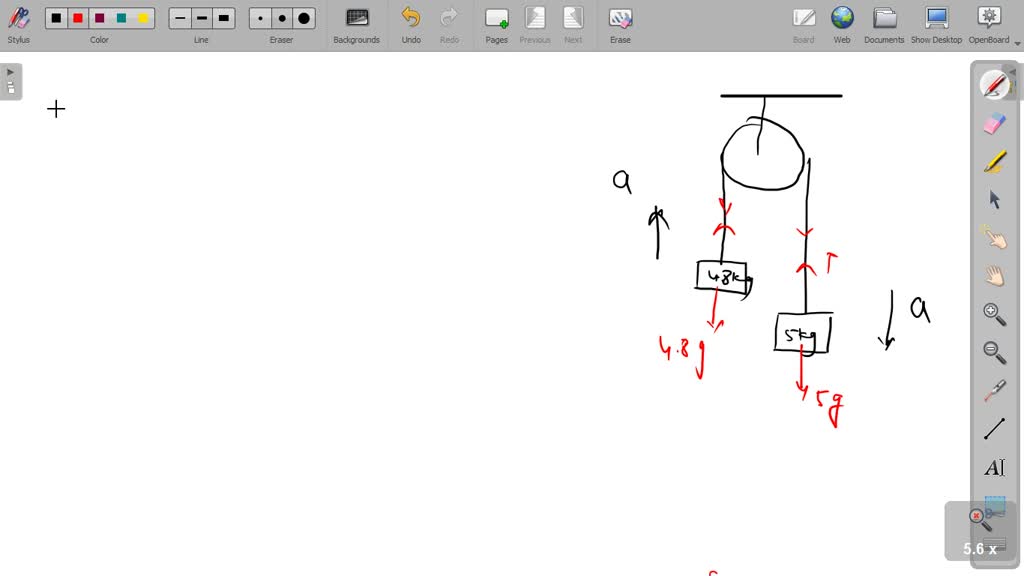
Task: Click the Zoom in magnifier tool
Action: 994,314
